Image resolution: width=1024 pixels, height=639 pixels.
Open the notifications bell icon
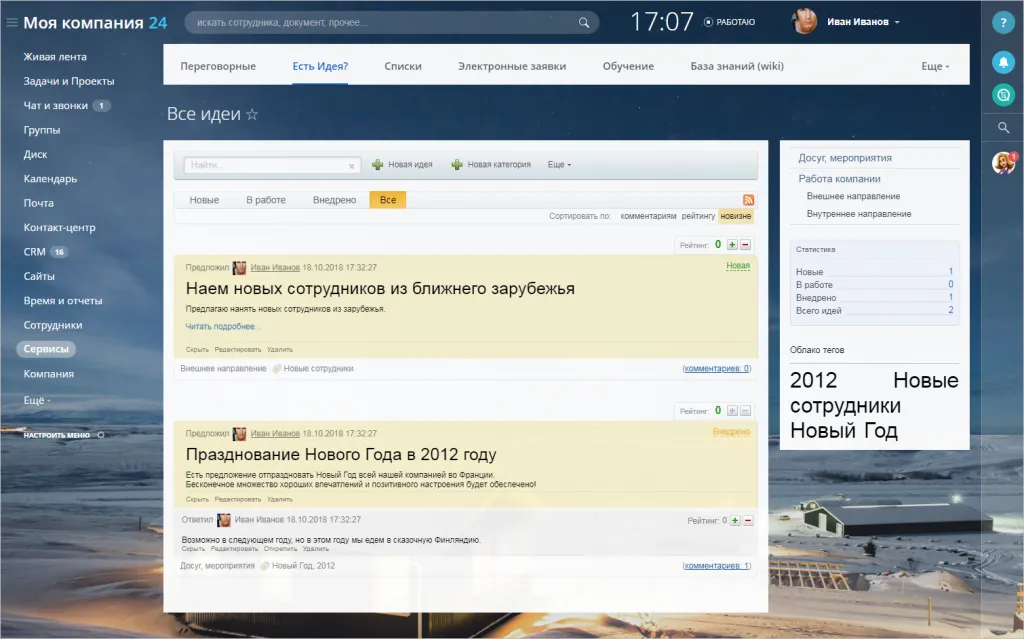1003,62
